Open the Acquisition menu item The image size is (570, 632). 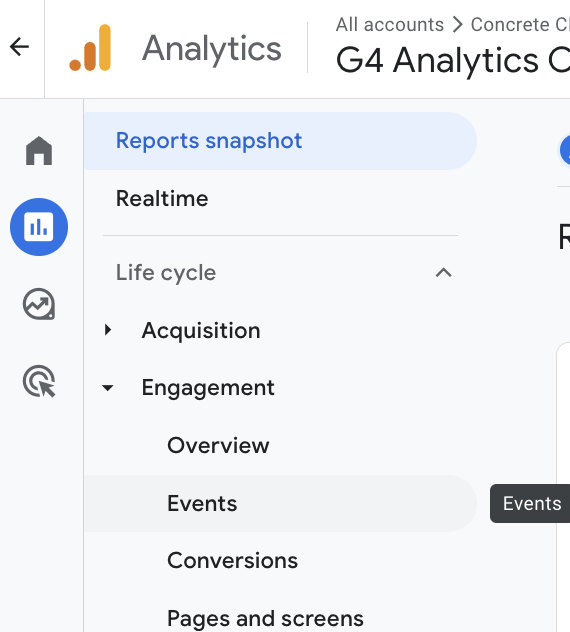[x=201, y=331]
